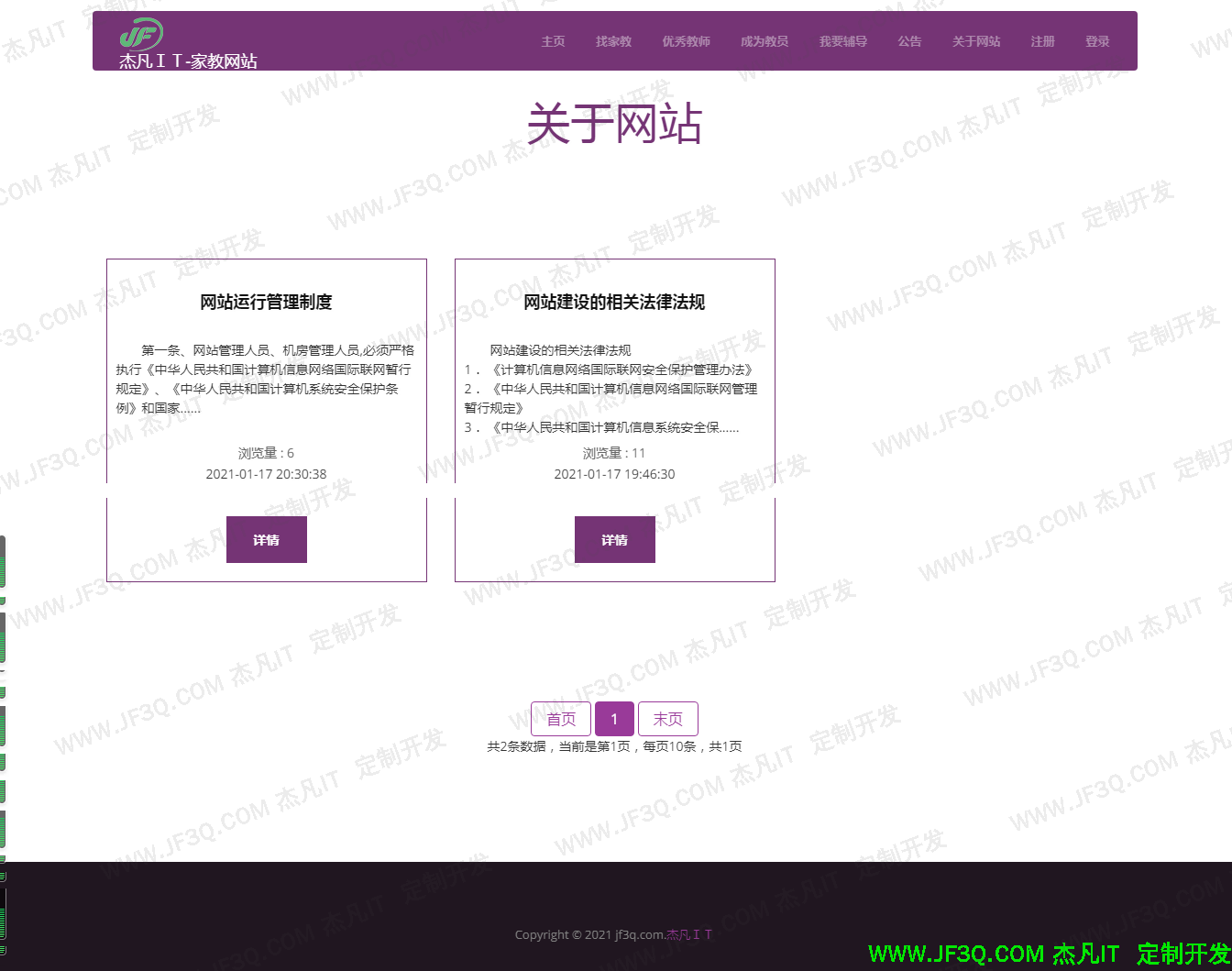Open the 主页 navigation item
1232x971 pixels.
point(553,40)
